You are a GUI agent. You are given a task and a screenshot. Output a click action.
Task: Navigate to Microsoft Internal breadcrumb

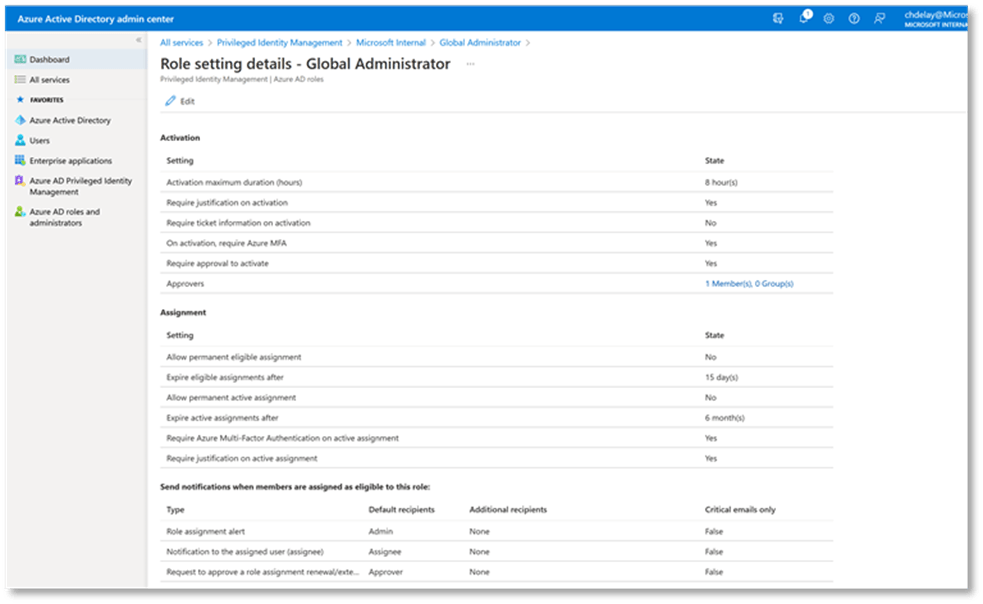click(390, 43)
